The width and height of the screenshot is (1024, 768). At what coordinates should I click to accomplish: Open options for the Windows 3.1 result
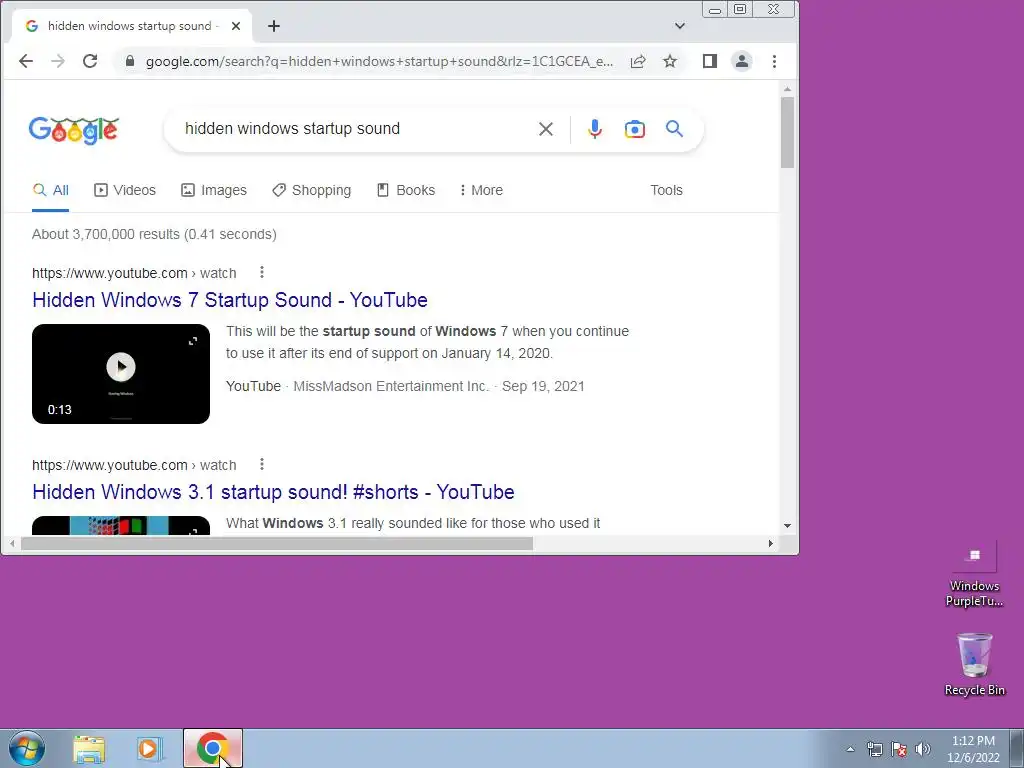(x=262, y=464)
